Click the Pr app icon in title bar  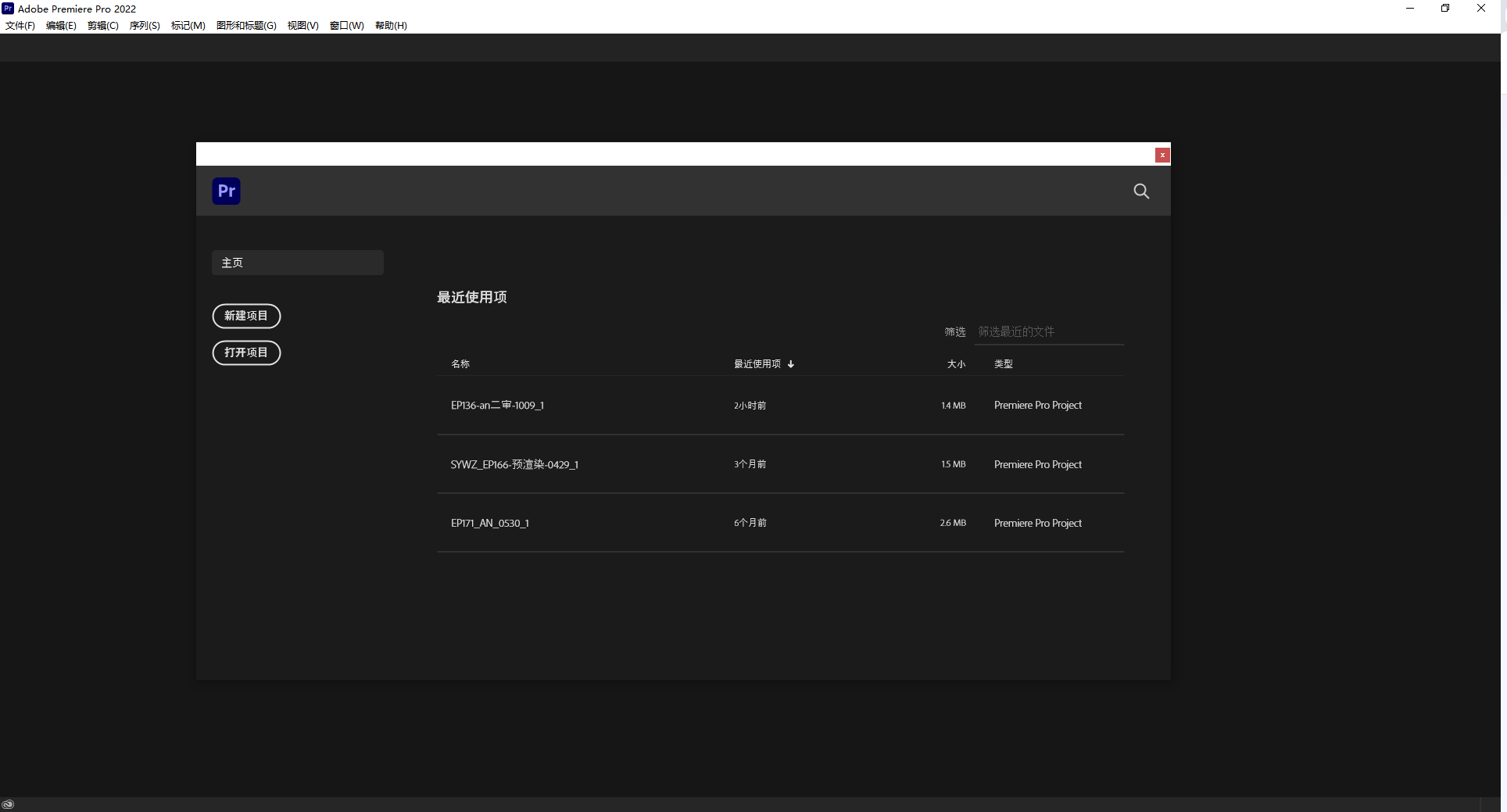tap(8, 9)
